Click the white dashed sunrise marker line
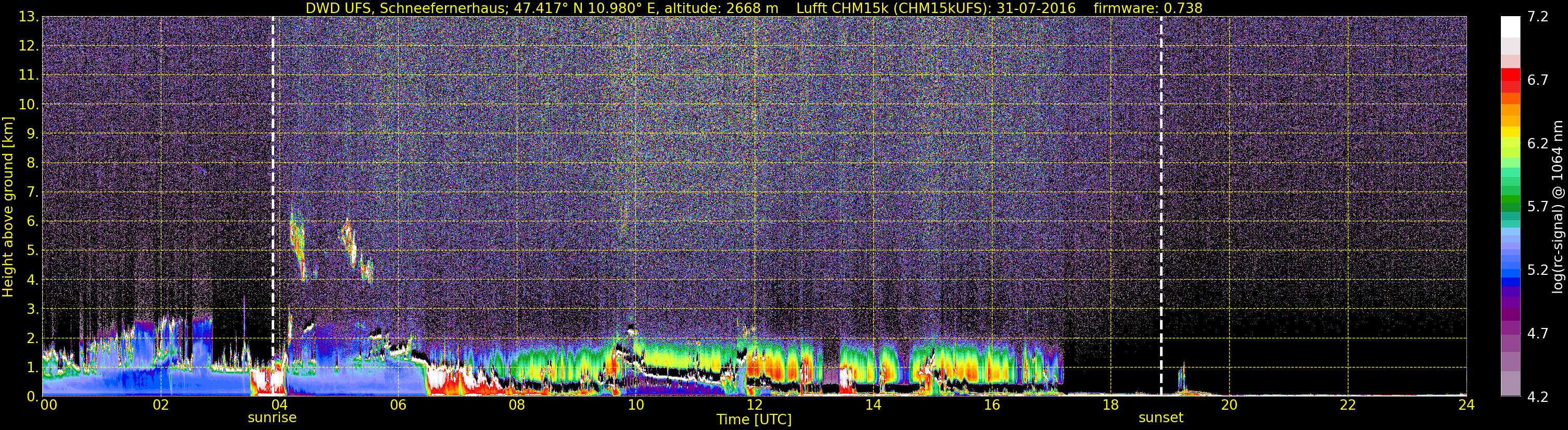The width and height of the screenshot is (1568, 430). [x=273, y=206]
